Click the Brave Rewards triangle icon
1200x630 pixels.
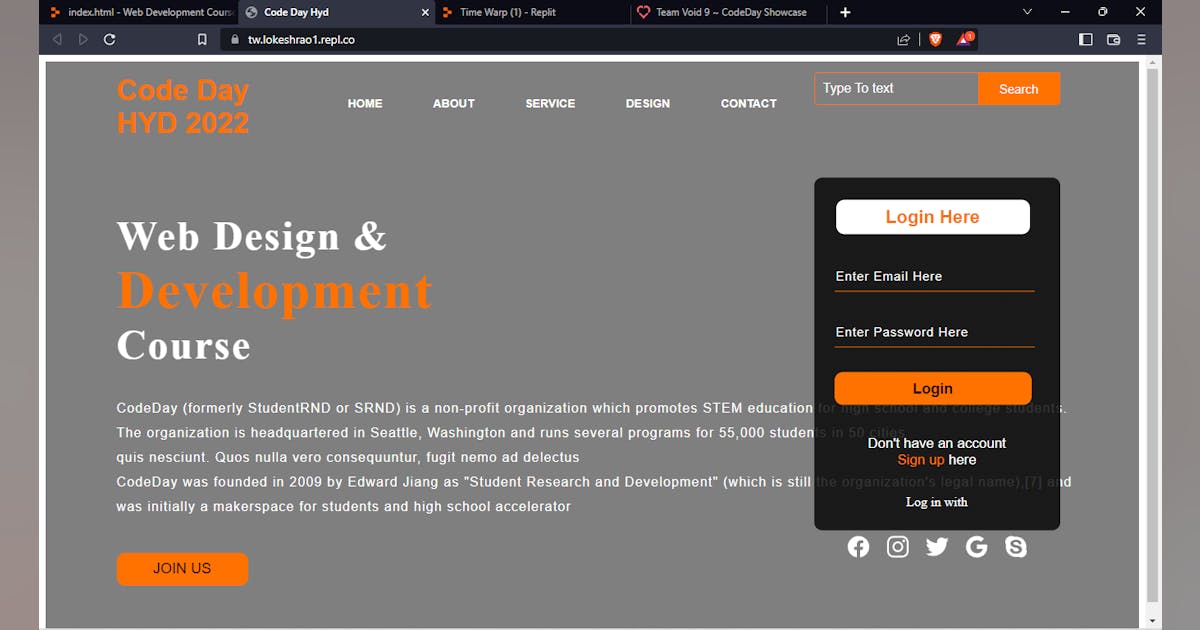point(964,40)
